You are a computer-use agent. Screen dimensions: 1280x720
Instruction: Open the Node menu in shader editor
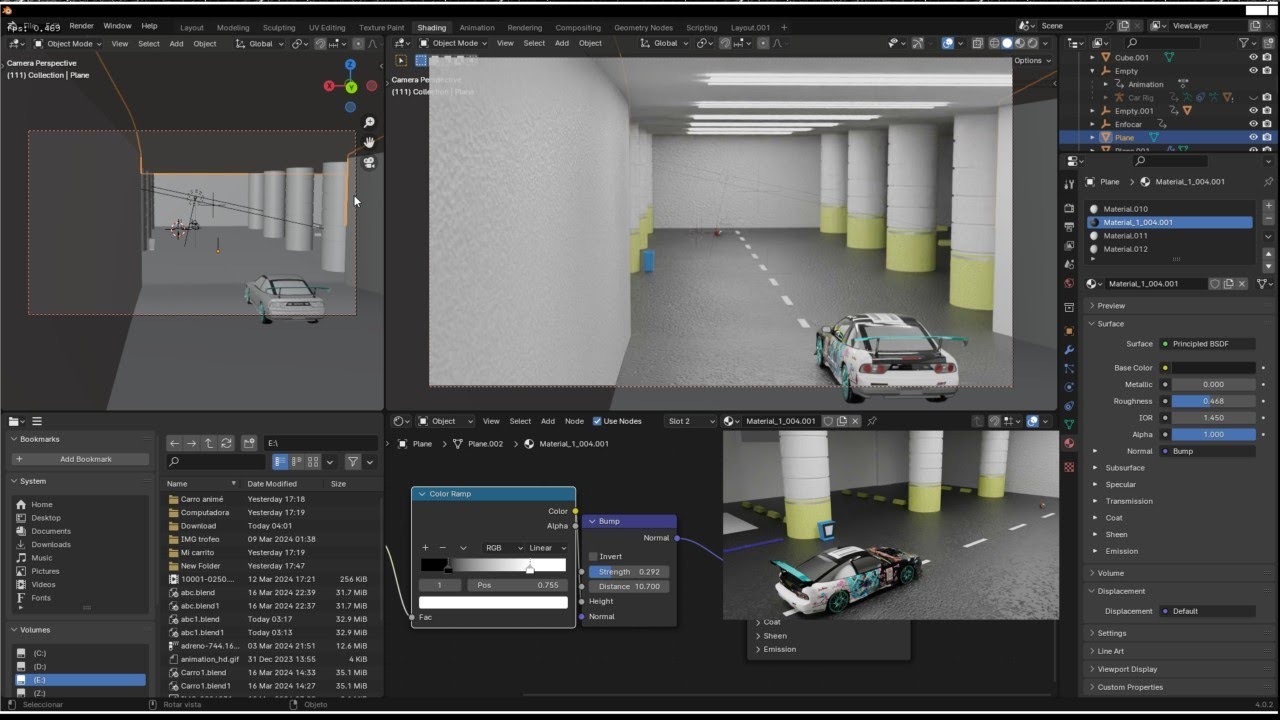coord(574,421)
